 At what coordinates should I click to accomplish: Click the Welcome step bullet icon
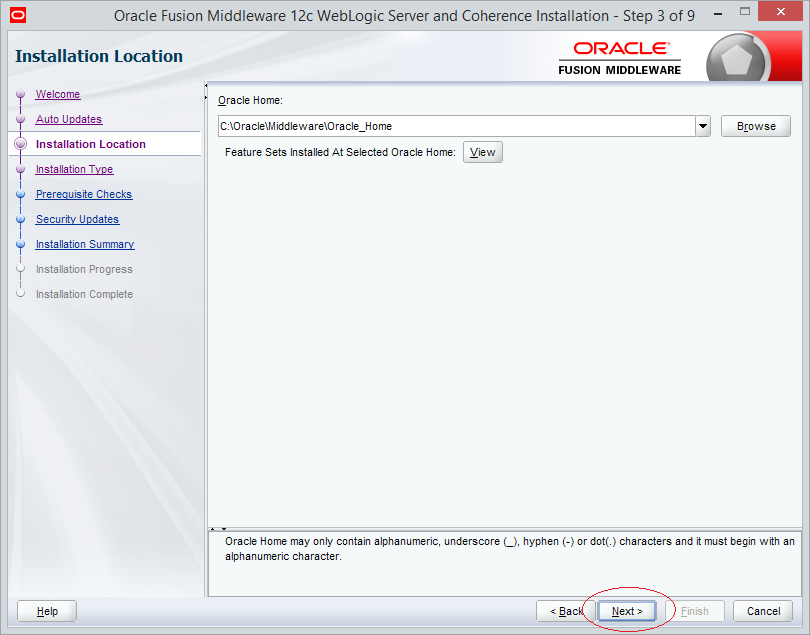pyautogui.click(x=21, y=94)
